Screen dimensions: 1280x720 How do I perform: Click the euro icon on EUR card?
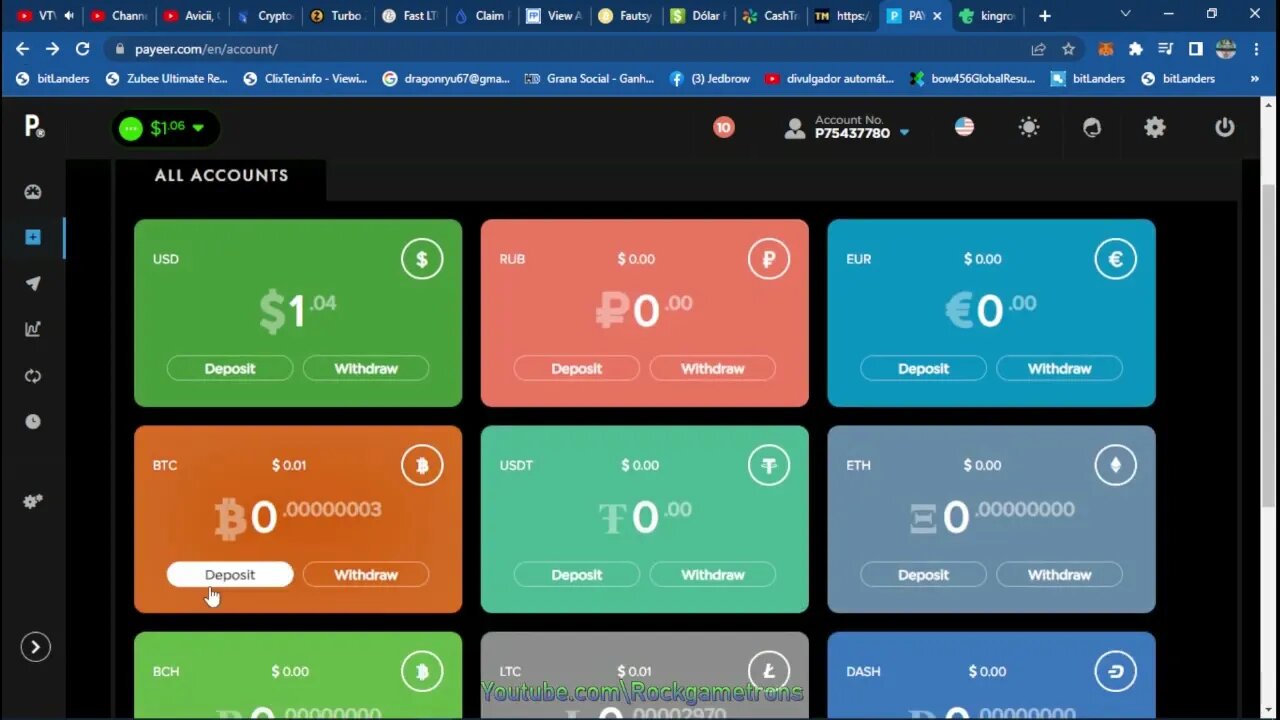(x=1116, y=259)
